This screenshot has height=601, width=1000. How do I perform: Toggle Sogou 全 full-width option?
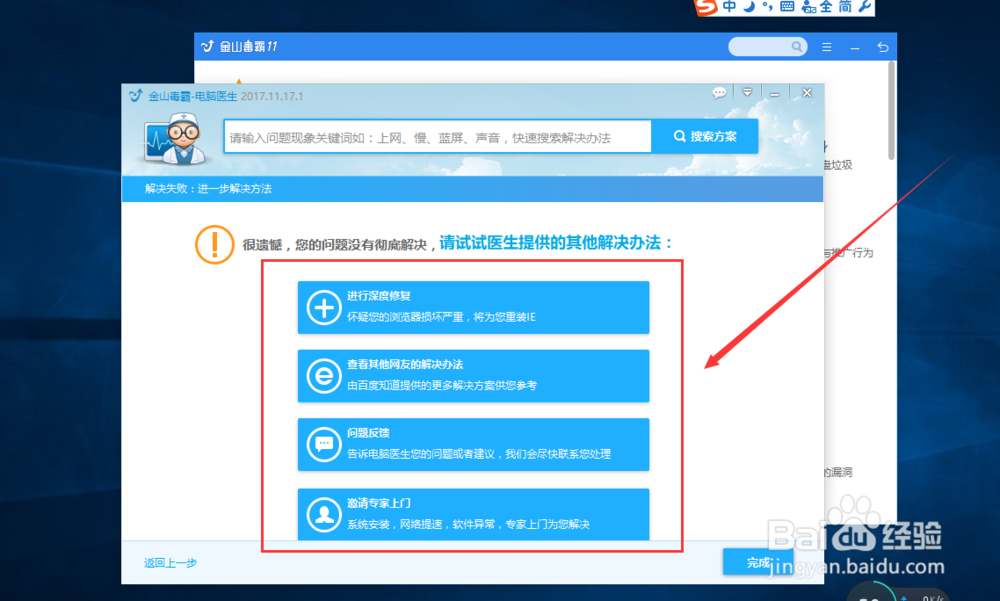826,6
